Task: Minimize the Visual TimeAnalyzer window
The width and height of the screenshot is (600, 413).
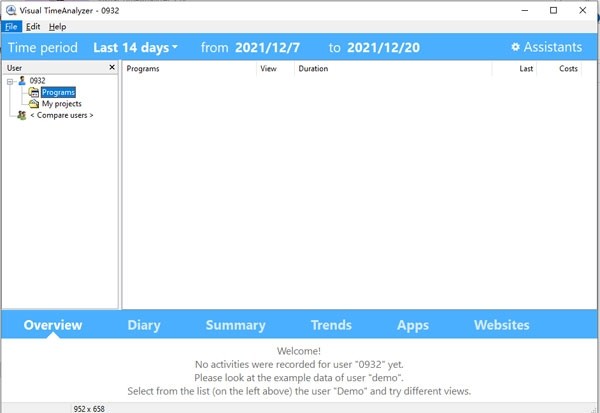Action: pos(525,10)
